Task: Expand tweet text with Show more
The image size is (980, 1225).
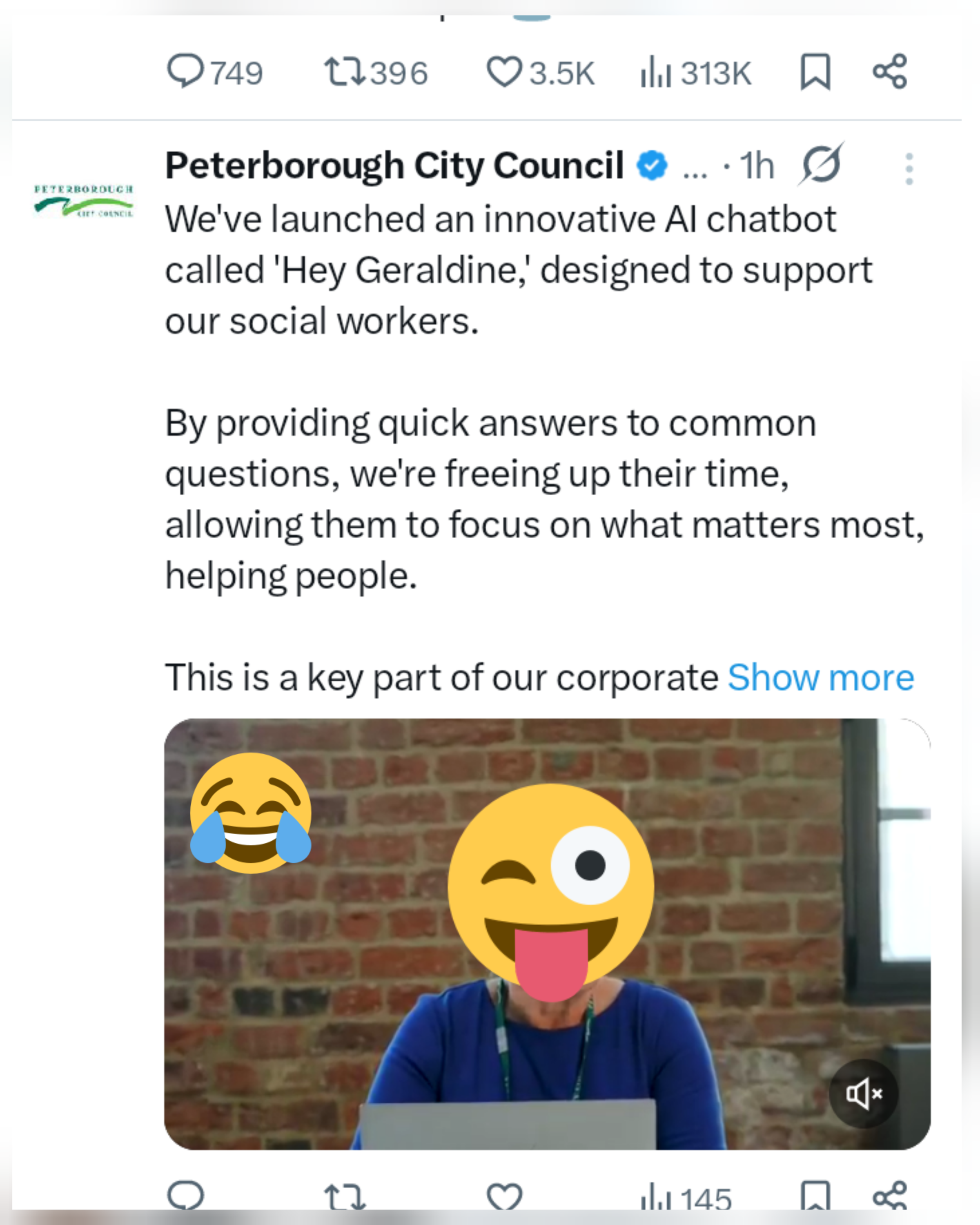Action: [820, 678]
